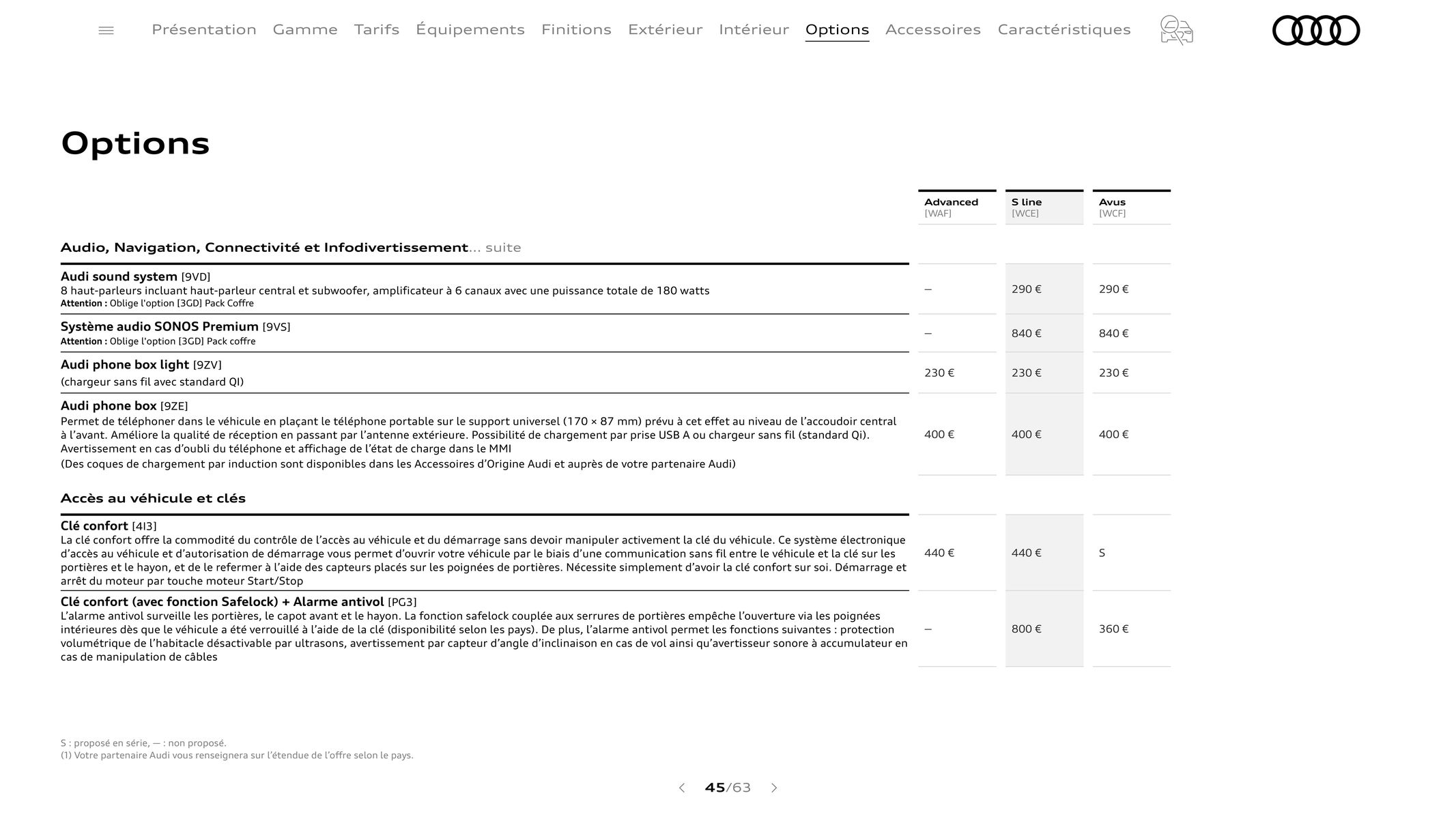
Task: Select the Audi phone box [9ZE] title
Action: [x=124, y=406]
